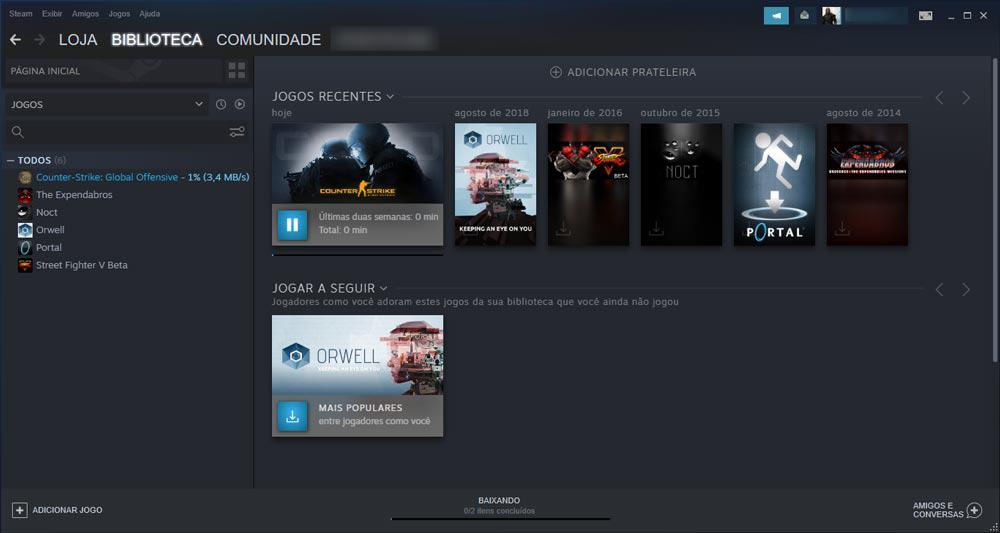Click the user avatar picture
Viewport: 1000px width, 533px height.
pyautogui.click(x=831, y=16)
